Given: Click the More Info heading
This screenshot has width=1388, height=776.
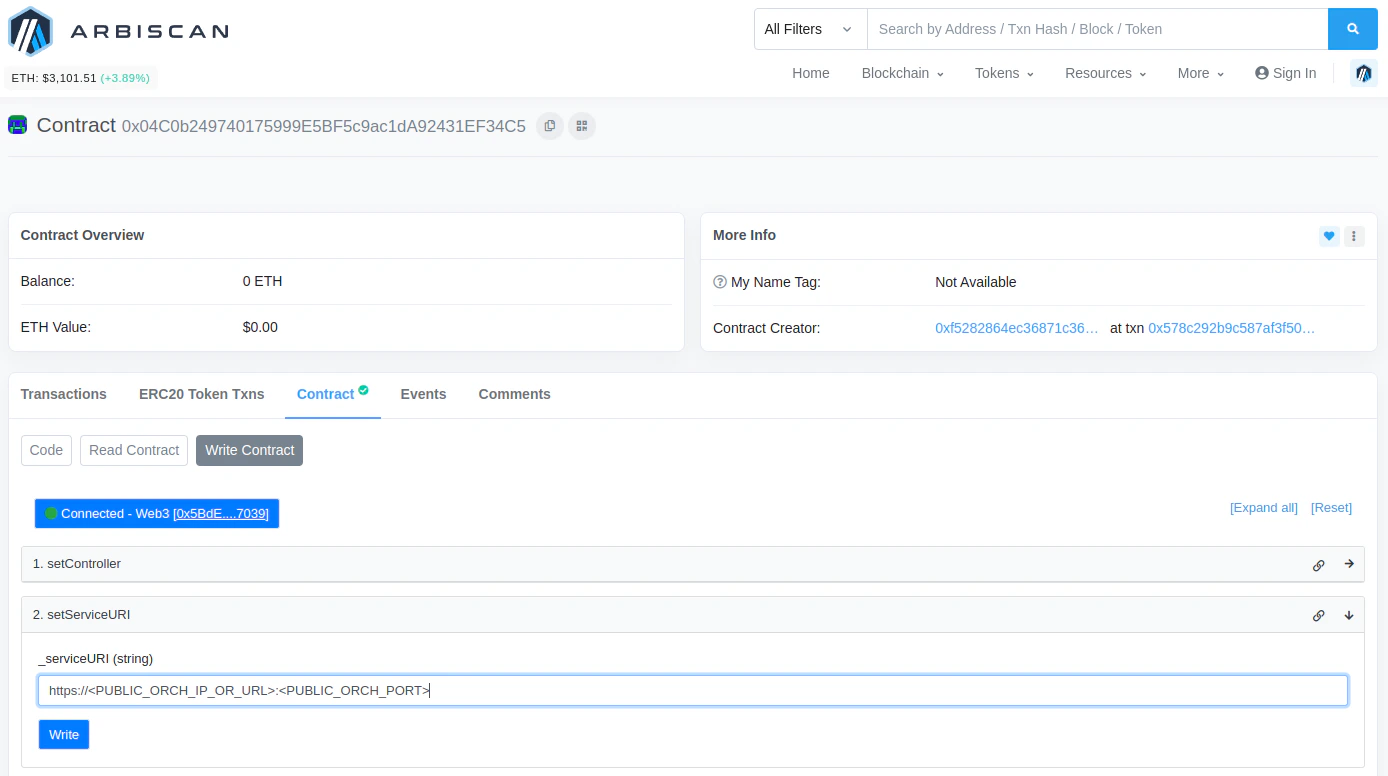Looking at the screenshot, I should 744,235.
